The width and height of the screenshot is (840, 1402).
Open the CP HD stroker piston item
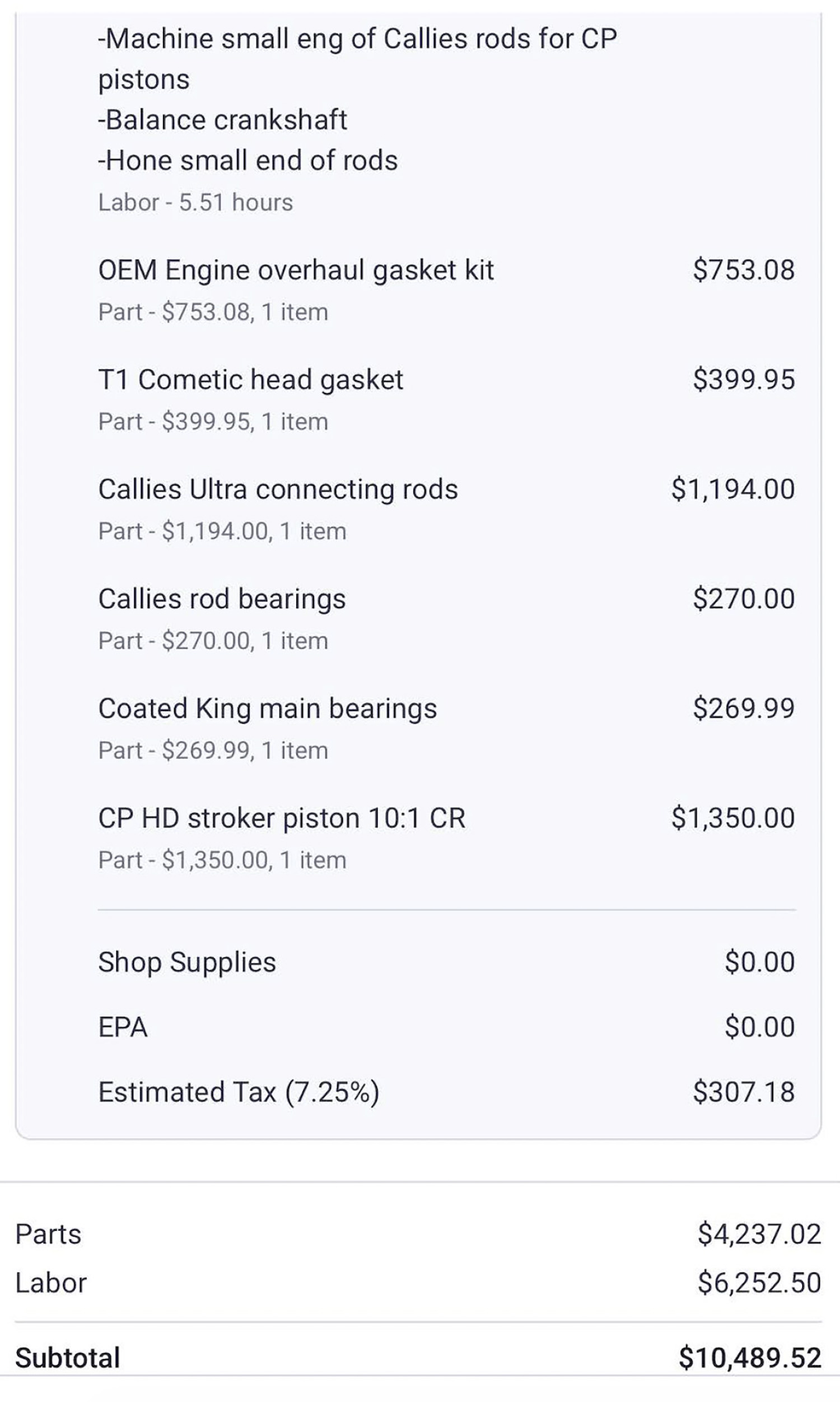(282, 818)
